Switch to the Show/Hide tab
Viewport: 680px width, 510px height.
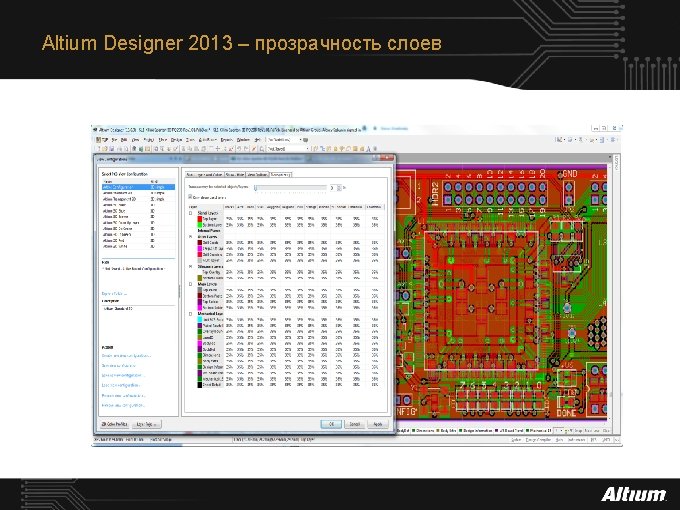[x=235, y=174]
